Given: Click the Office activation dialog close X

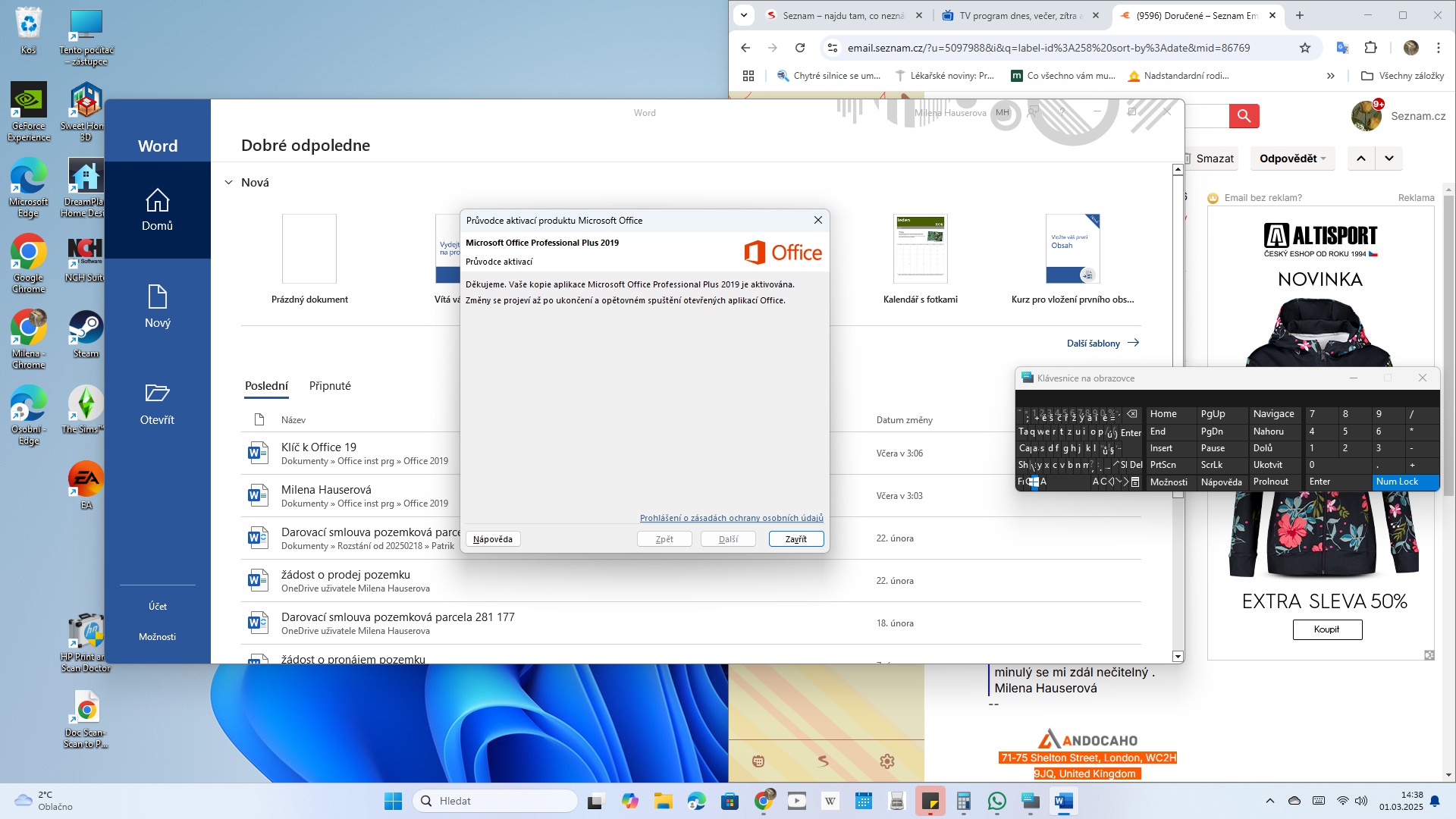Looking at the screenshot, I should [817, 220].
